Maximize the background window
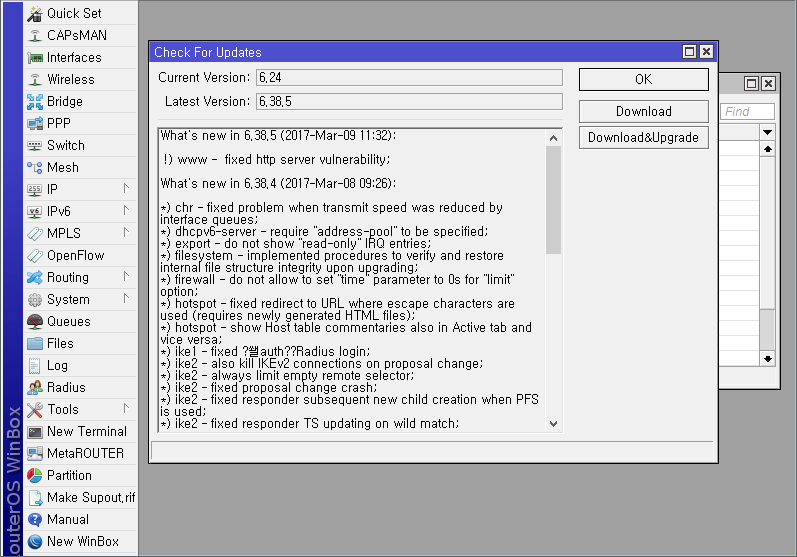 click(751, 83)
